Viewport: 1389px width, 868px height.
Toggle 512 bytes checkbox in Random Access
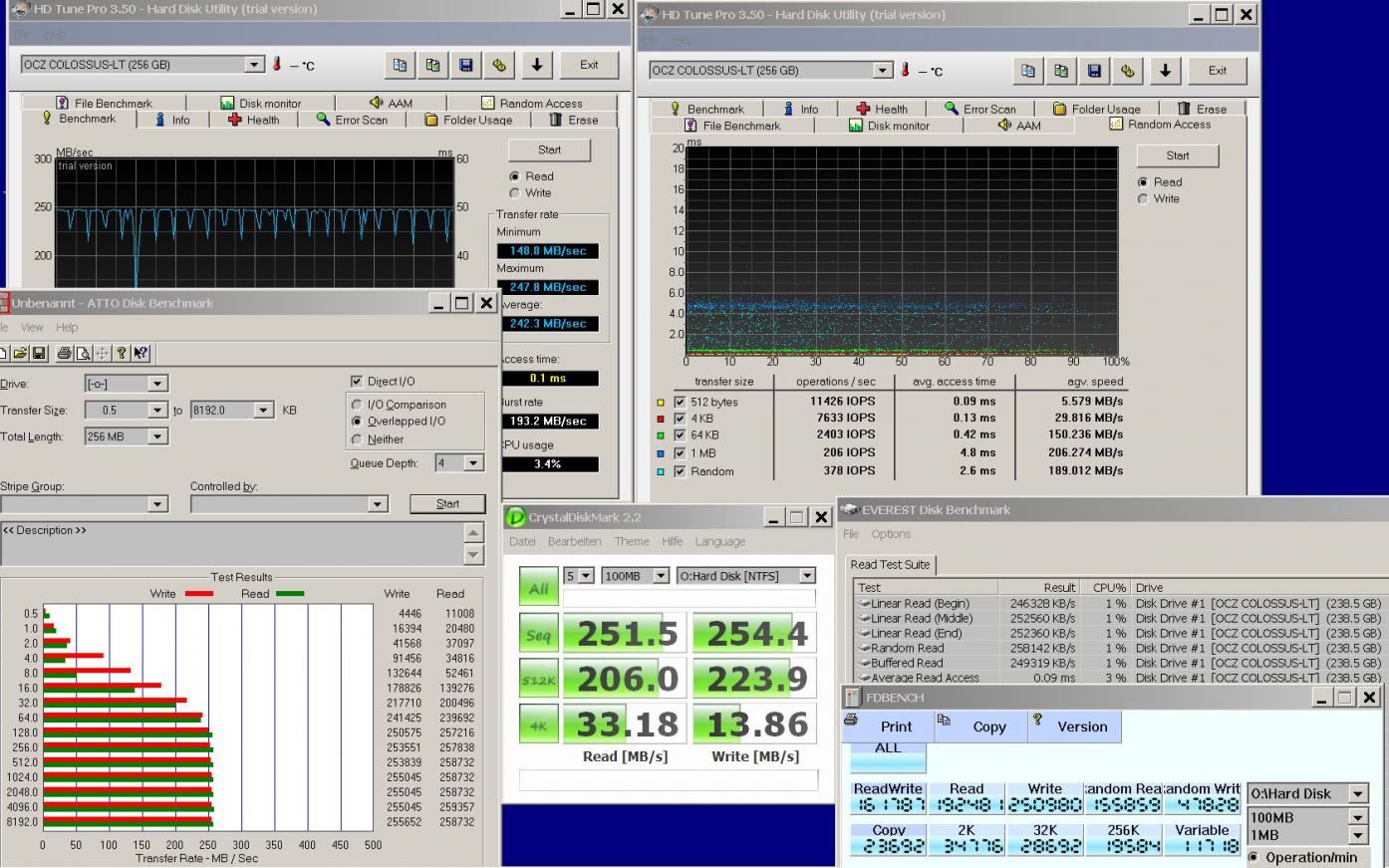680,402
